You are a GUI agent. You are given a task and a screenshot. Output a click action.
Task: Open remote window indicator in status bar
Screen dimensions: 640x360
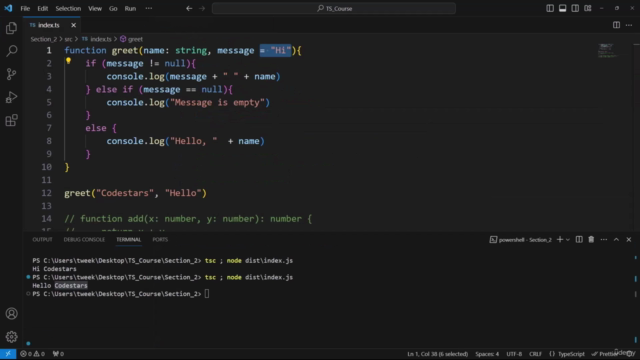[8, 354]
